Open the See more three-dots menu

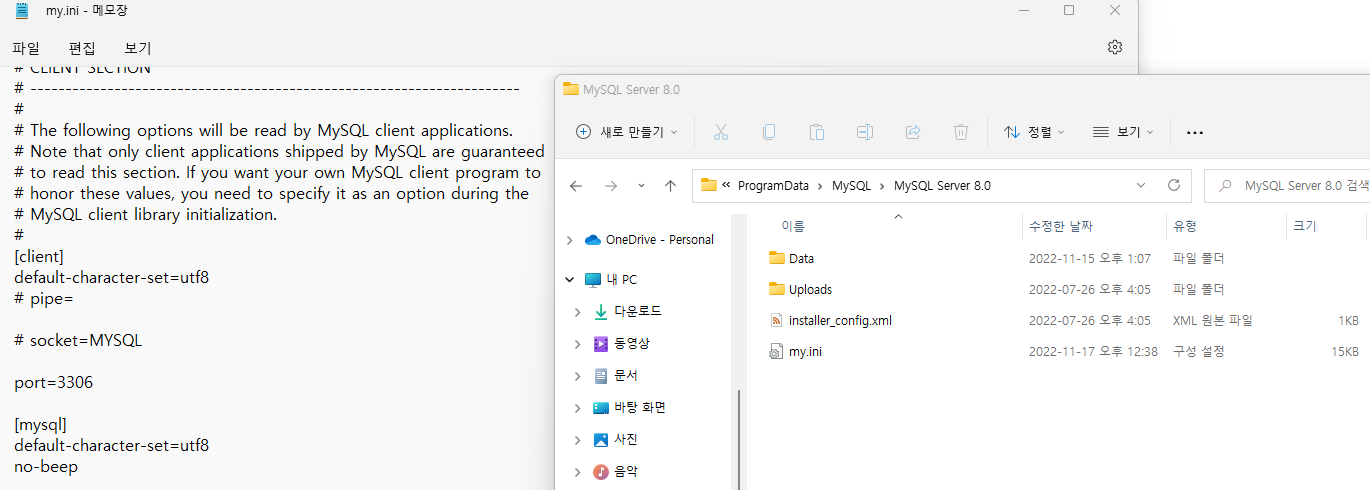pos(1194,132)
